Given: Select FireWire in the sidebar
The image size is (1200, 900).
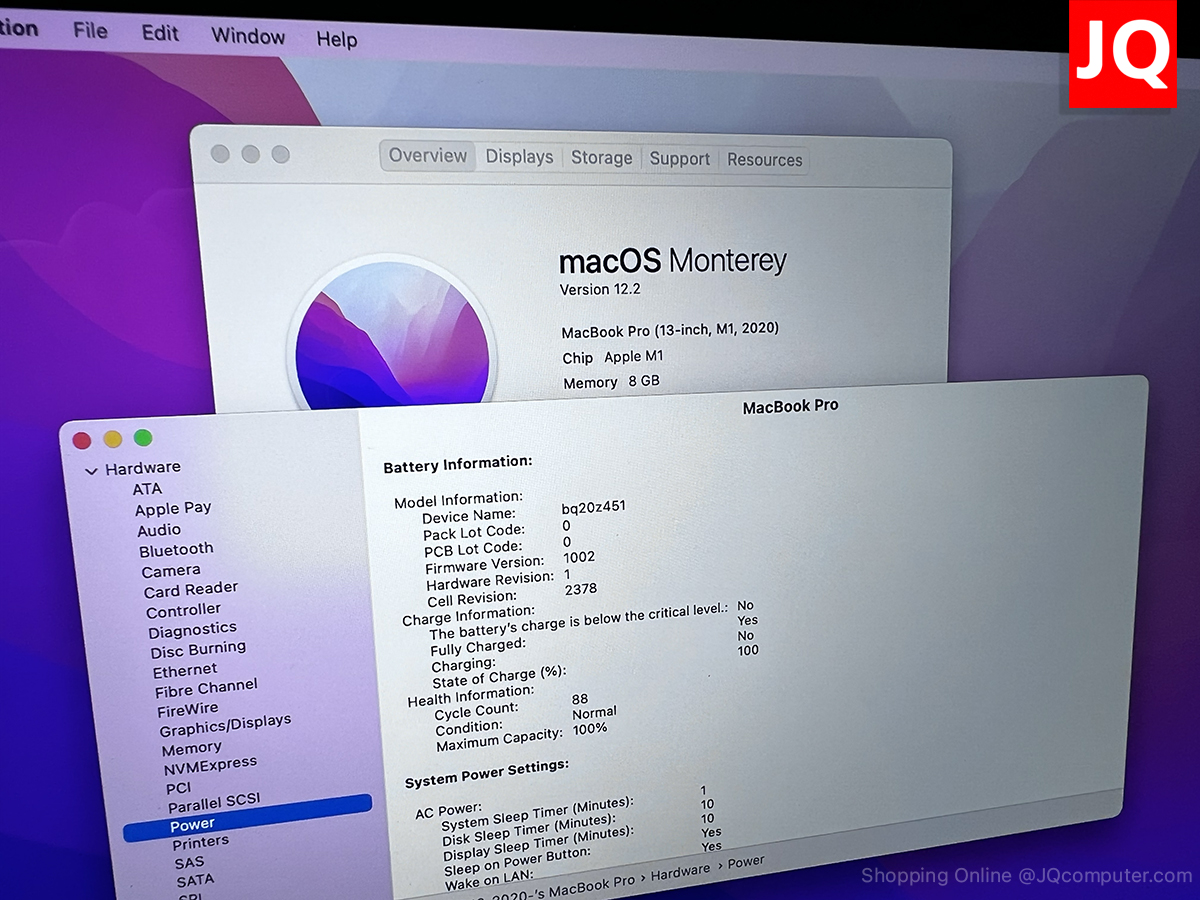Looking at the screenshot, I should point(187,710).
